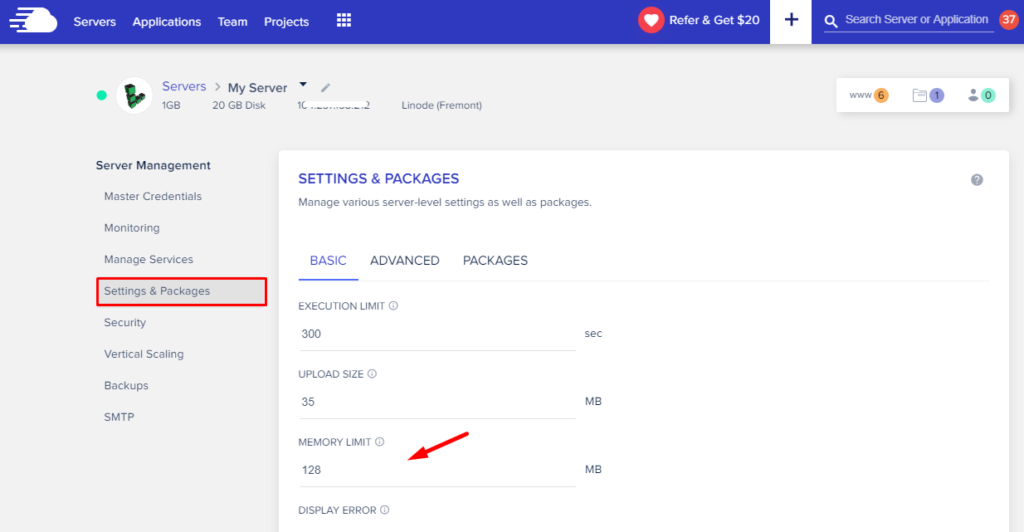Switch to the Advanced tab

pos(404,261)
